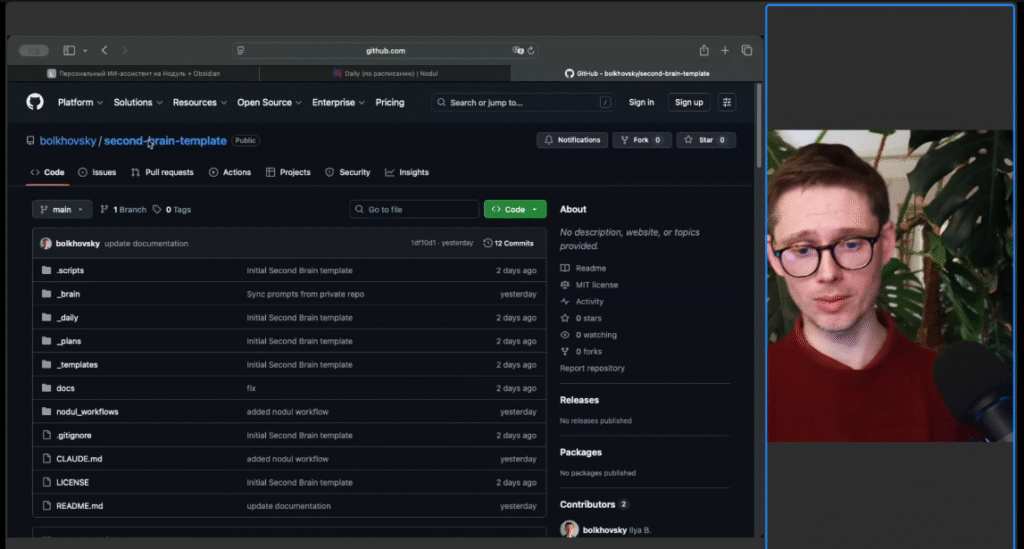The image size is (1024, 549).
Task: Open bolkhovsky owner profile link
Action: pos(68,140)
